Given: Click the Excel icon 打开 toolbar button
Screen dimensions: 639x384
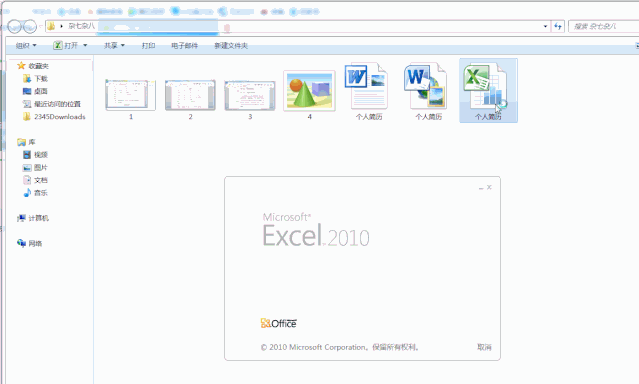Looking at the screenshot, I should (x=66, y=46).
